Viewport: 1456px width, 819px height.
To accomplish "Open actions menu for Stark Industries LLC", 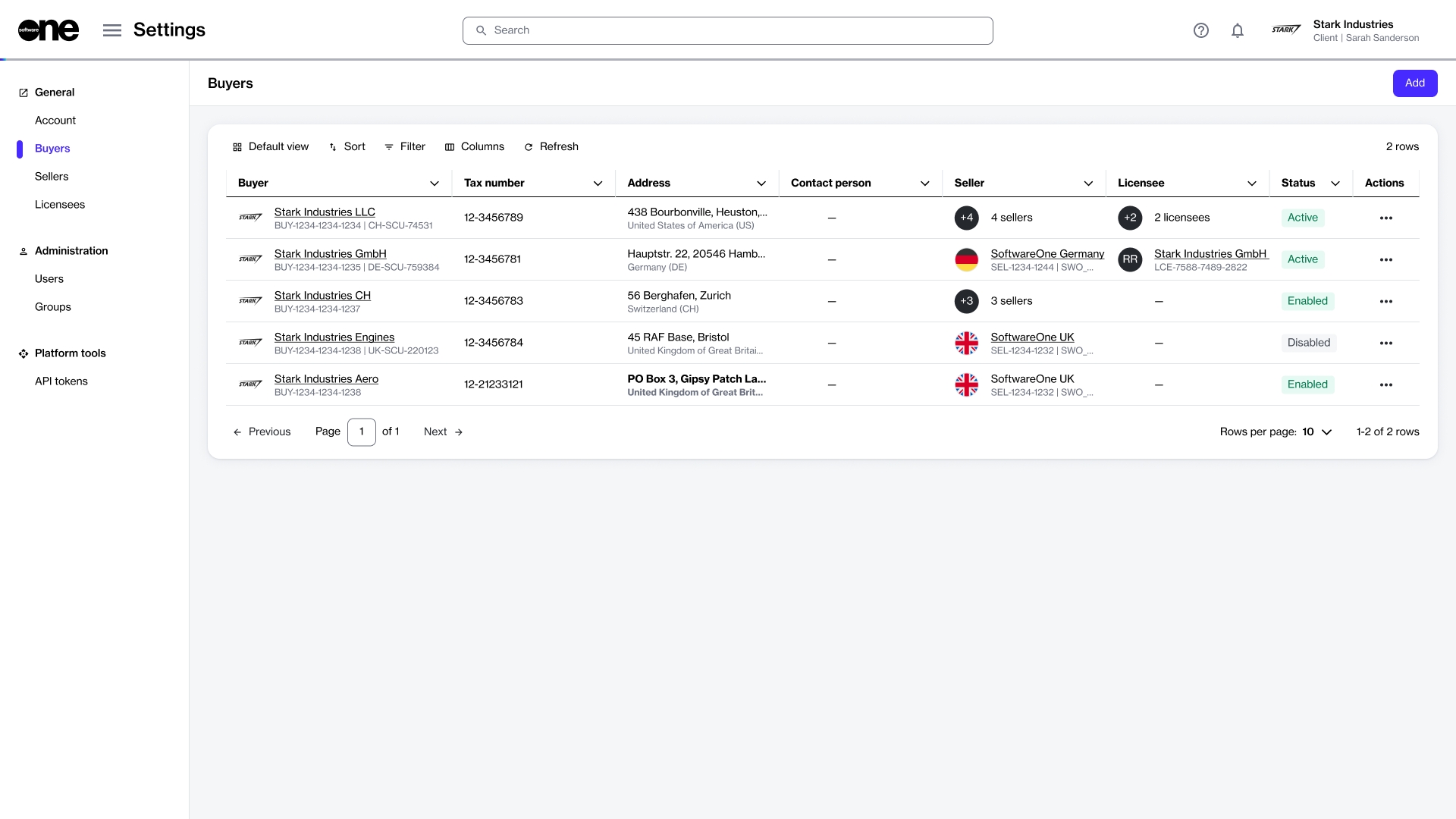I will (1385, 218).
